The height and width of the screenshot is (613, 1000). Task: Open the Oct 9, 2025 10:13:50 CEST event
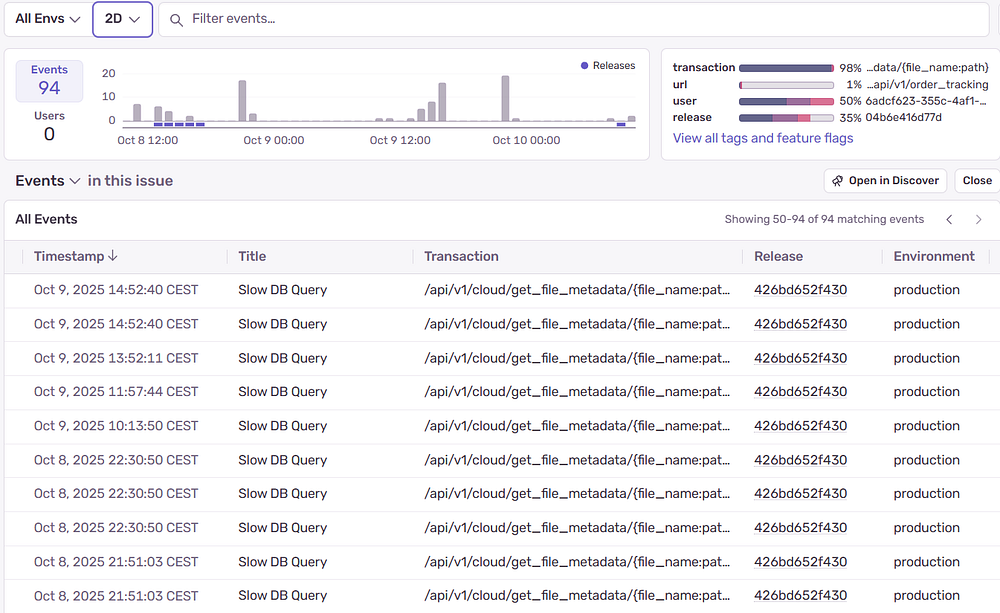tap(116, 425)
